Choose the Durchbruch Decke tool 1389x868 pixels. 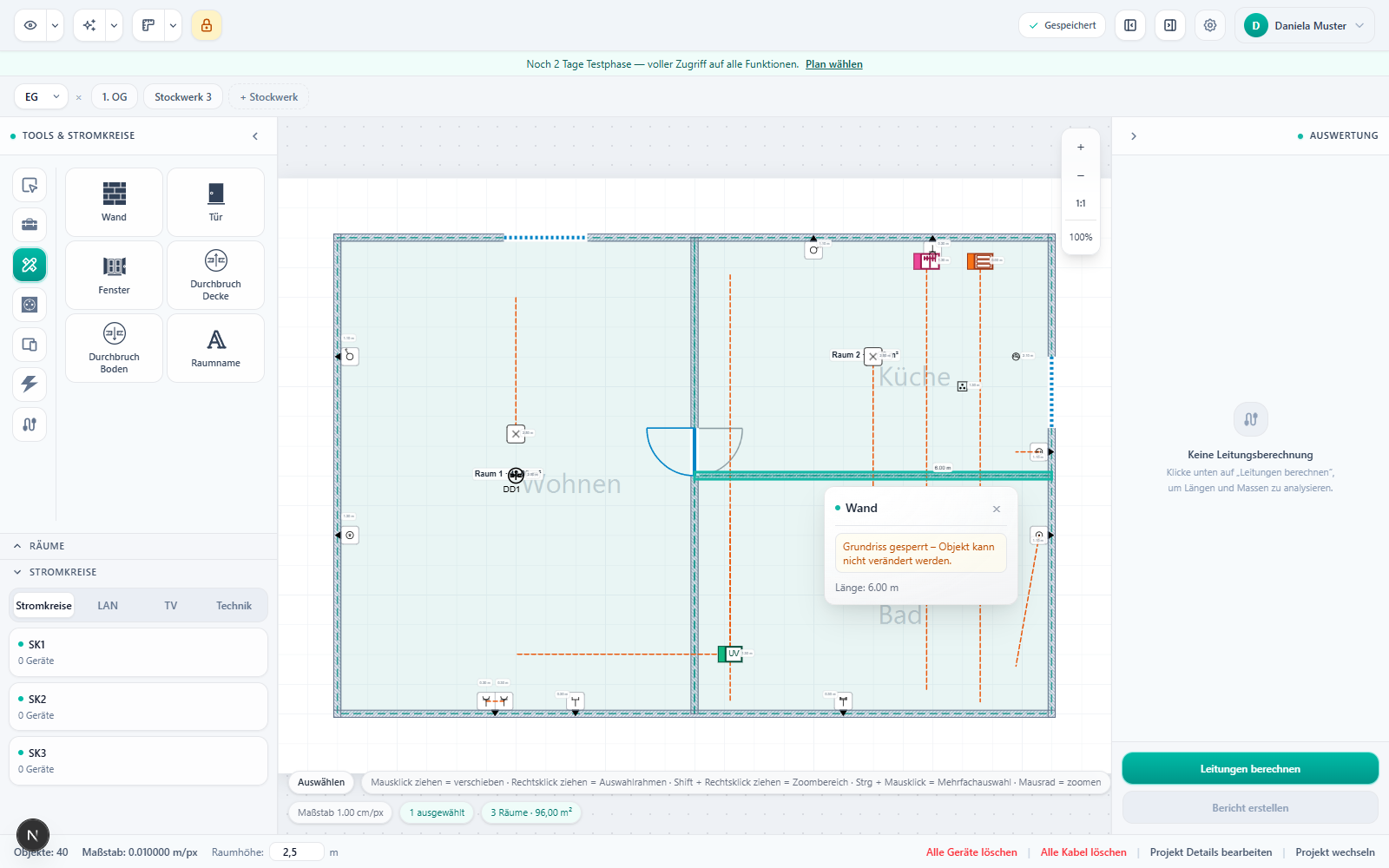(x=215, y=275)
